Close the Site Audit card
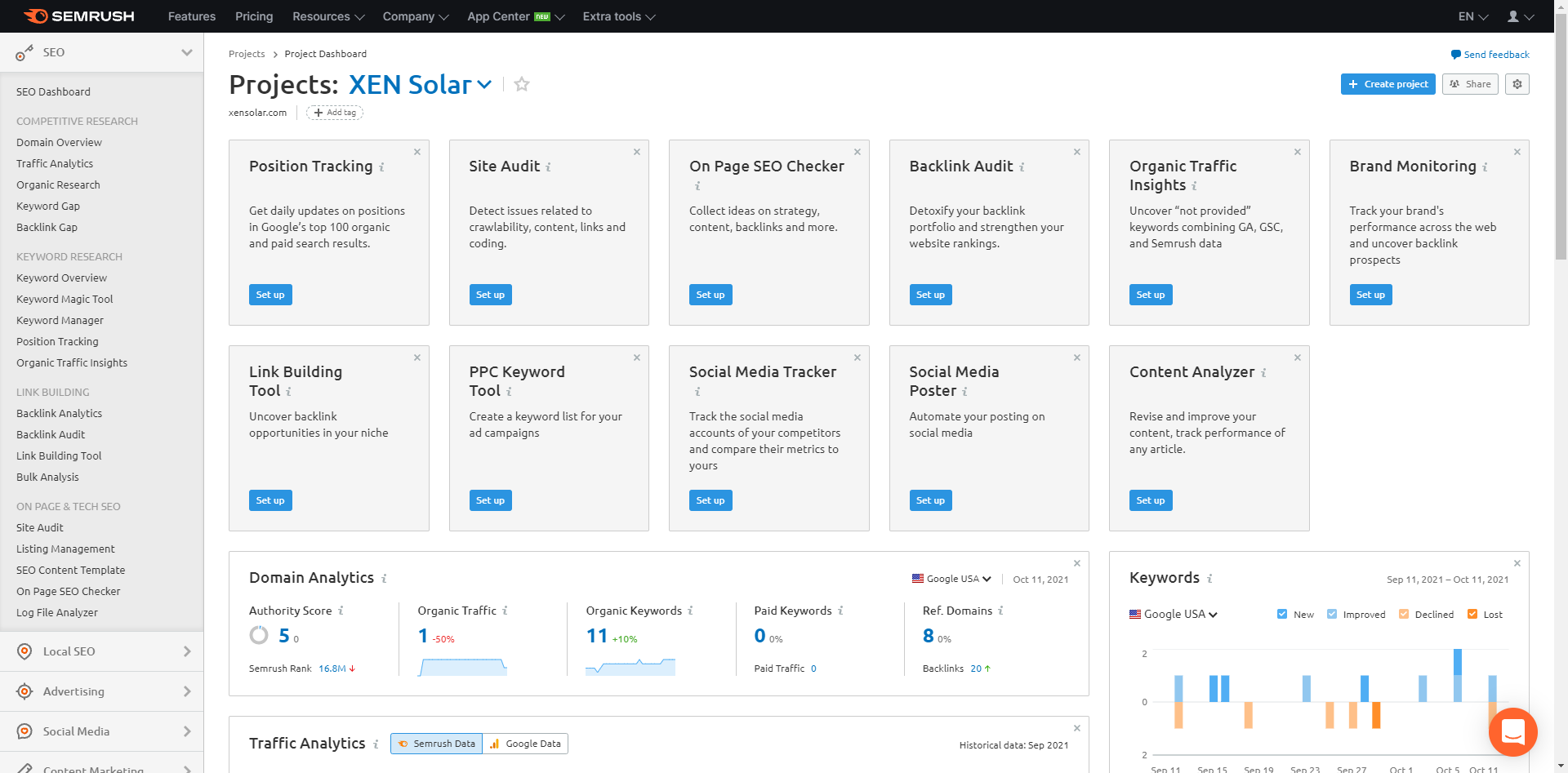1568x773 pixels. (637, 152)
